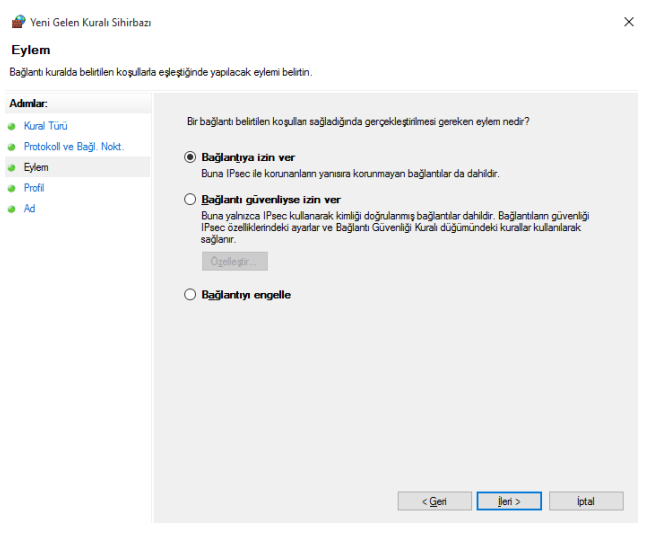The image size is (662, 534).
Task: Go to the Kural Türü step
Action: 46,126
